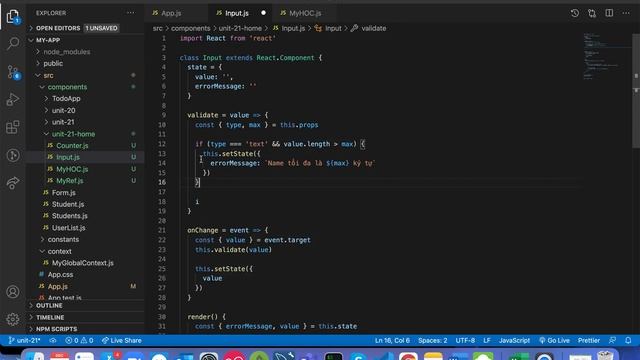The height and width of the screenshot is (360, 640).
Task: Click the feedback icon in status bar
Action: point(612,340)
